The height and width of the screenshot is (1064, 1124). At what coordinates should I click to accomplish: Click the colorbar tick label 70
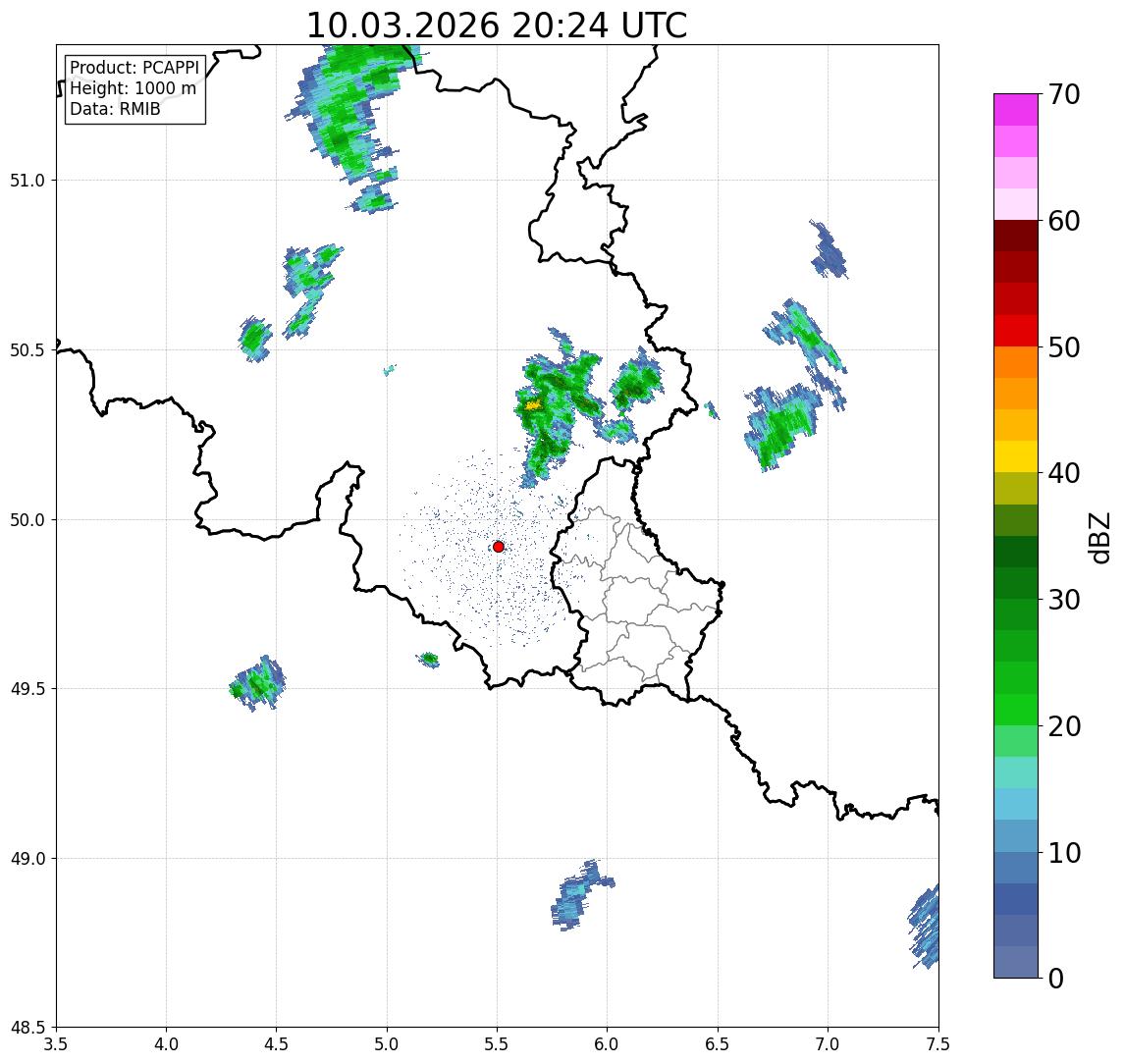click(1063, 94)
